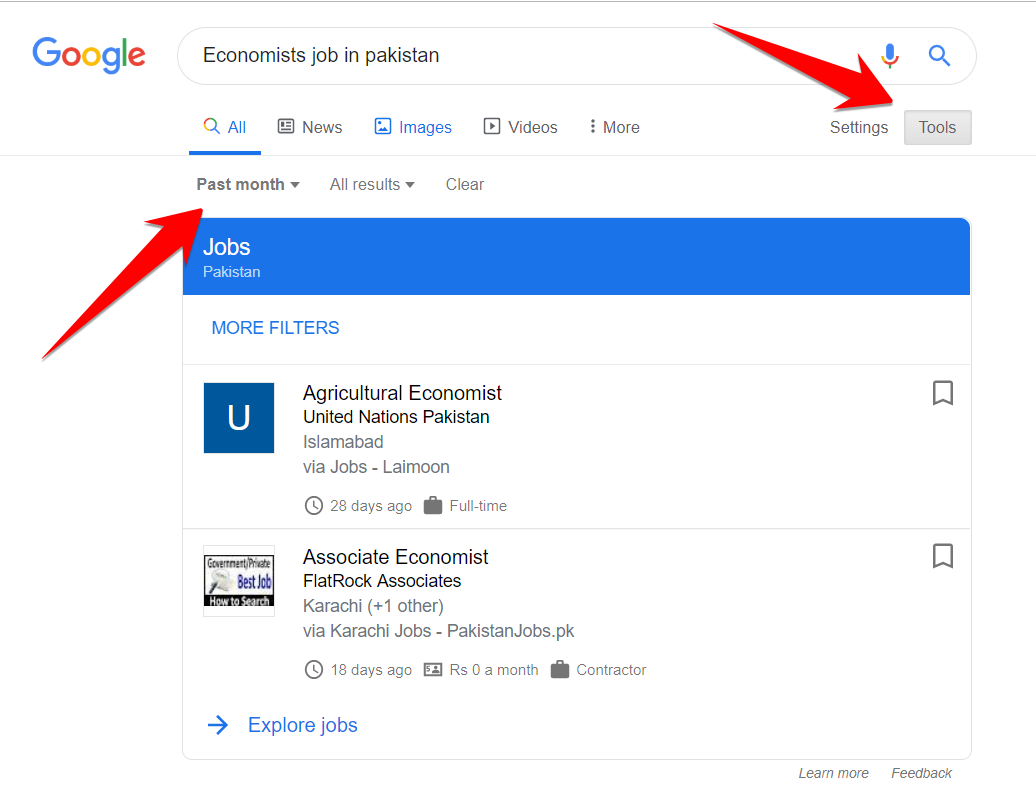This screenshot has width=1036, height=797.
Task: Switch to the Images tab
Action: pyautogui.click(x=413, y=127)
